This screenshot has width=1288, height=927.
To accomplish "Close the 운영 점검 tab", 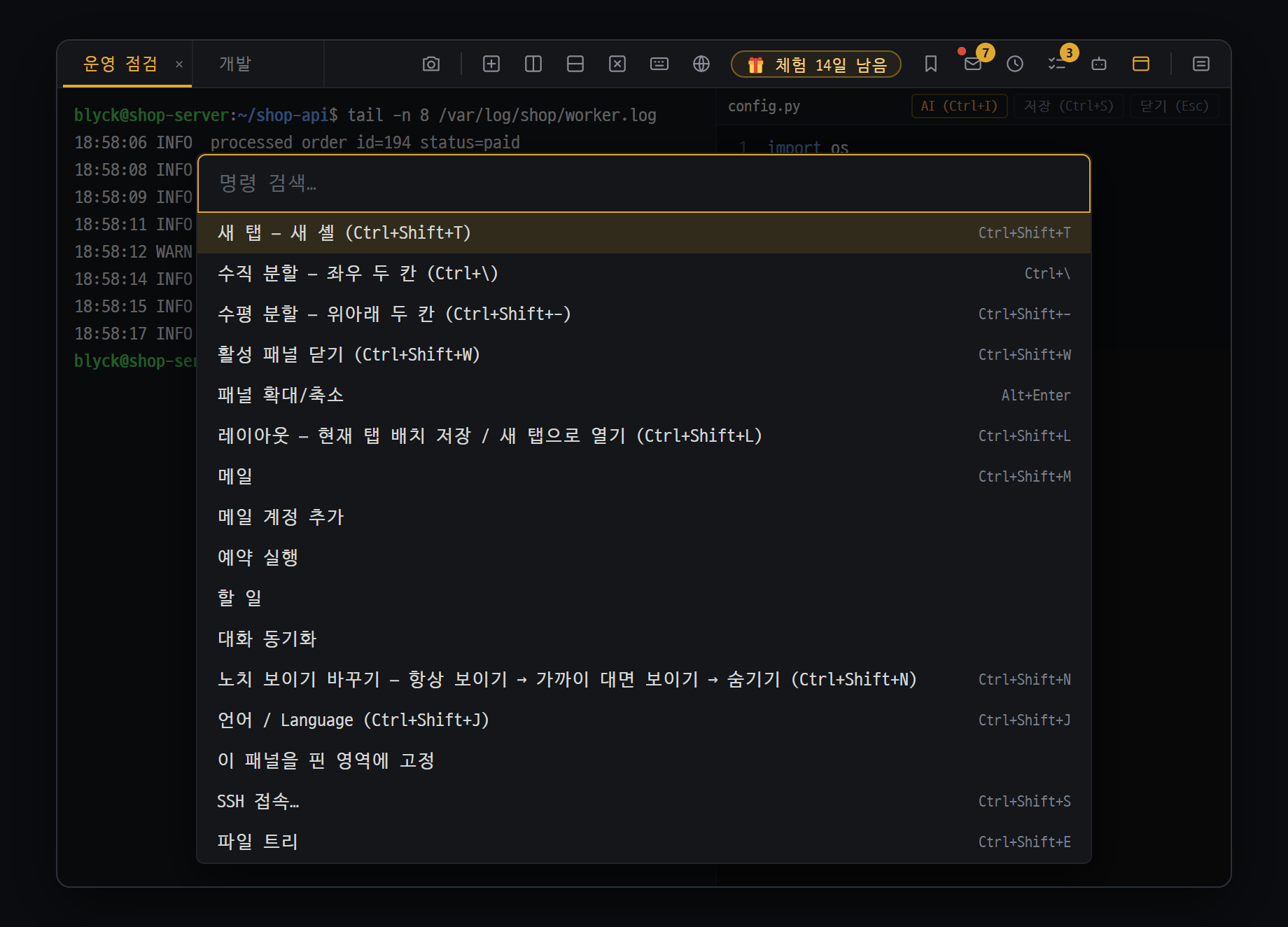I will coord(179,64).
